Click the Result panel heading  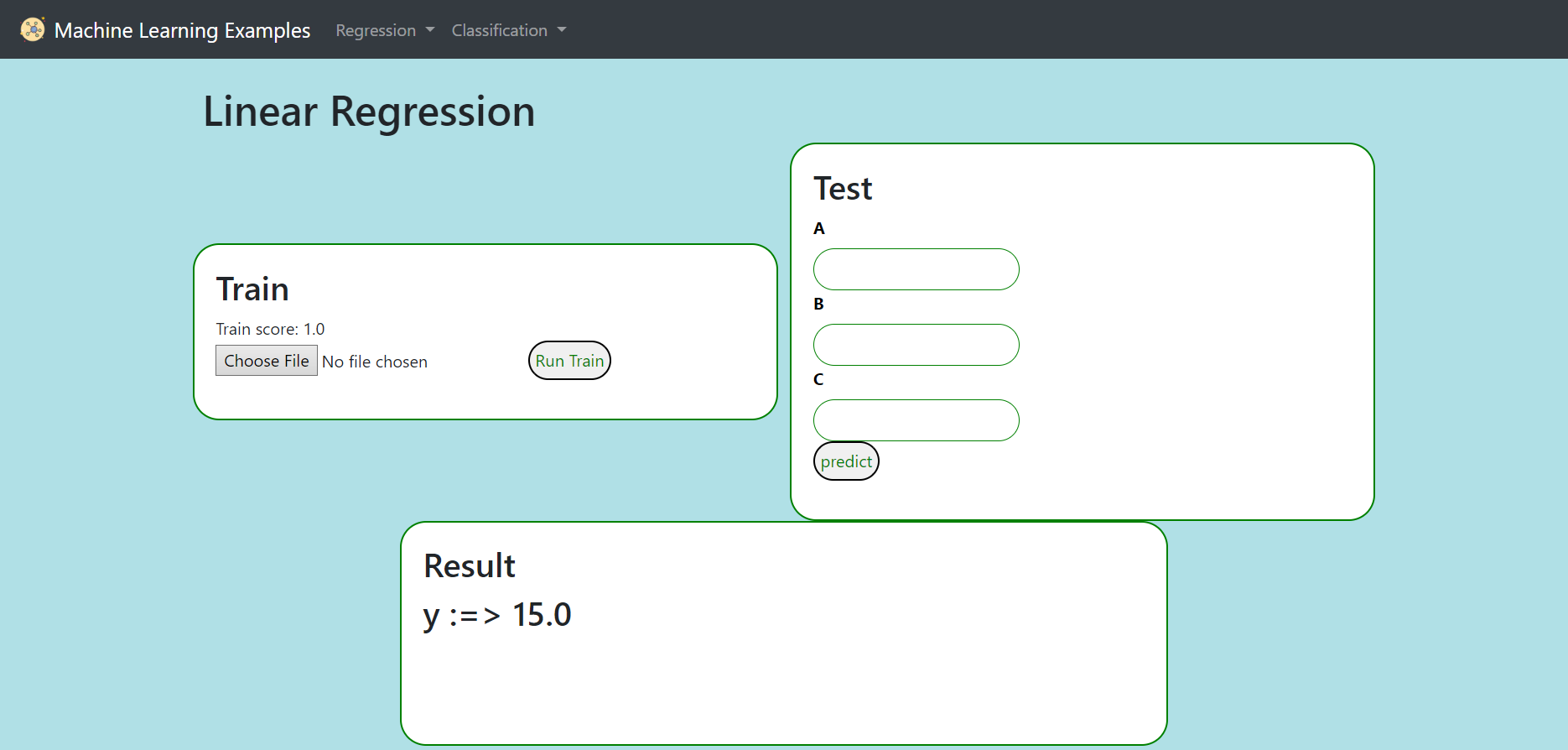(x=470, y=566)
